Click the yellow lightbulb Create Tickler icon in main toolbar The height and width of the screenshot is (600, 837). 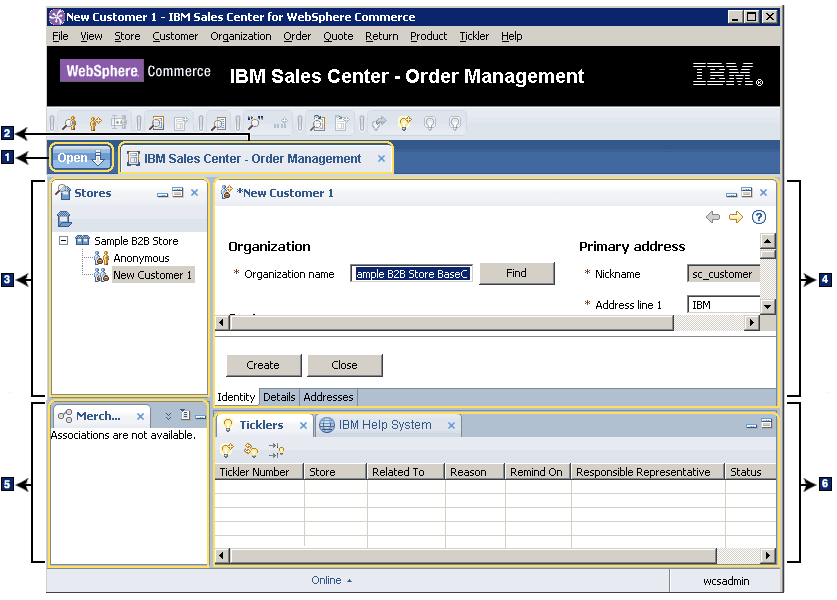pos(405,123)
